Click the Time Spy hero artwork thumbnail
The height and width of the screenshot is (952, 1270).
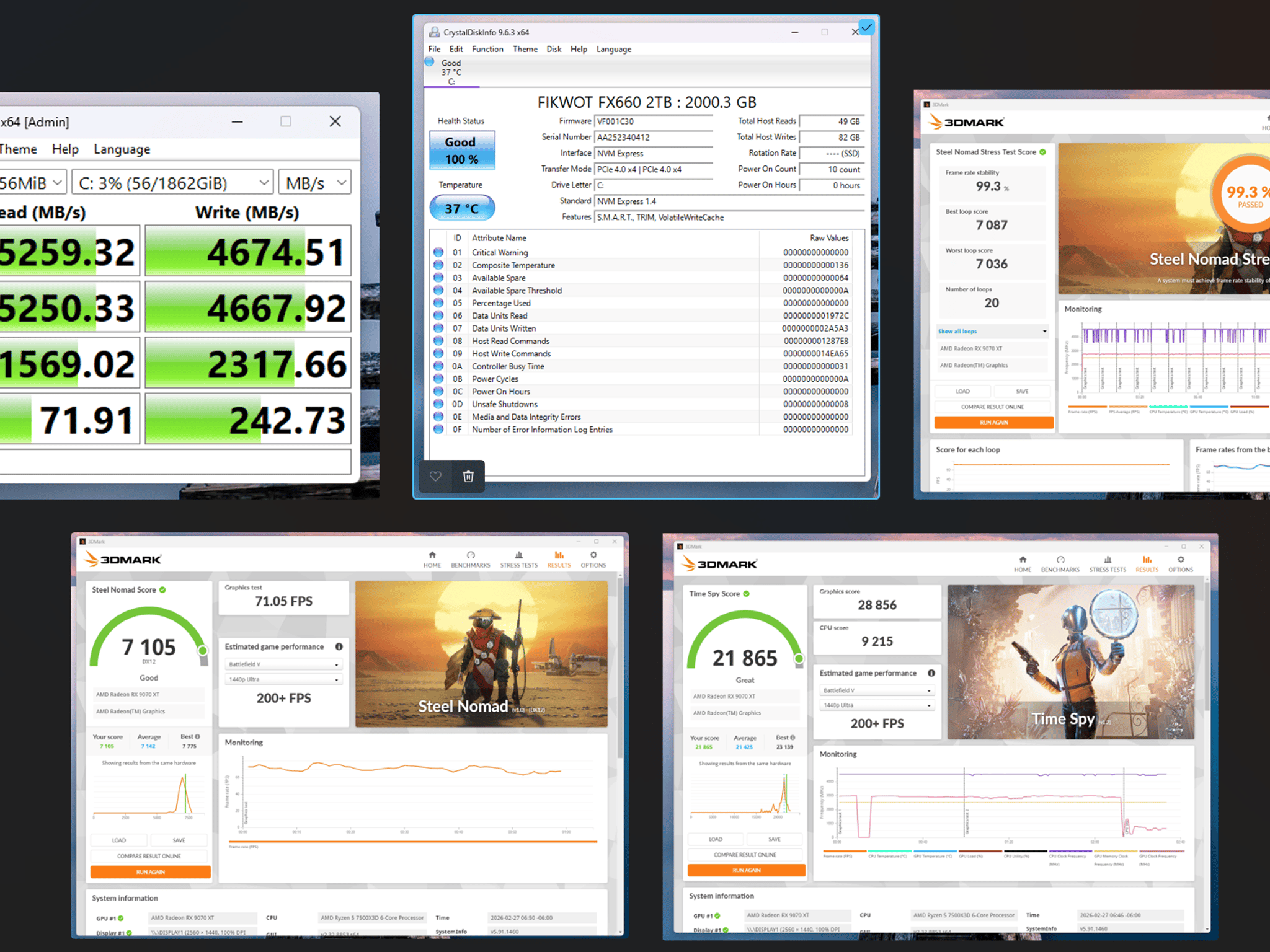pyautogui.click(x=1071, y=663)
